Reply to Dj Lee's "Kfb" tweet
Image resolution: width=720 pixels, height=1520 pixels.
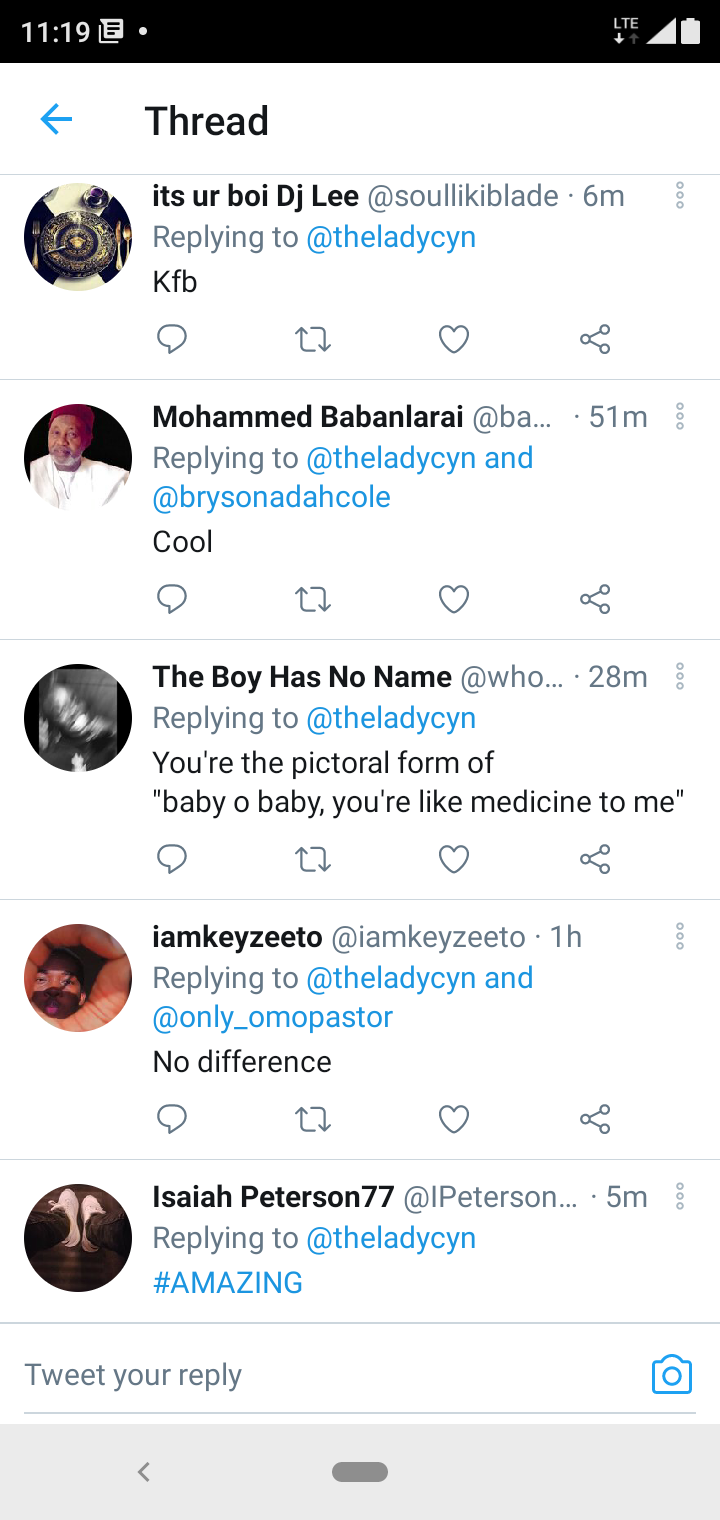point(172,340)
